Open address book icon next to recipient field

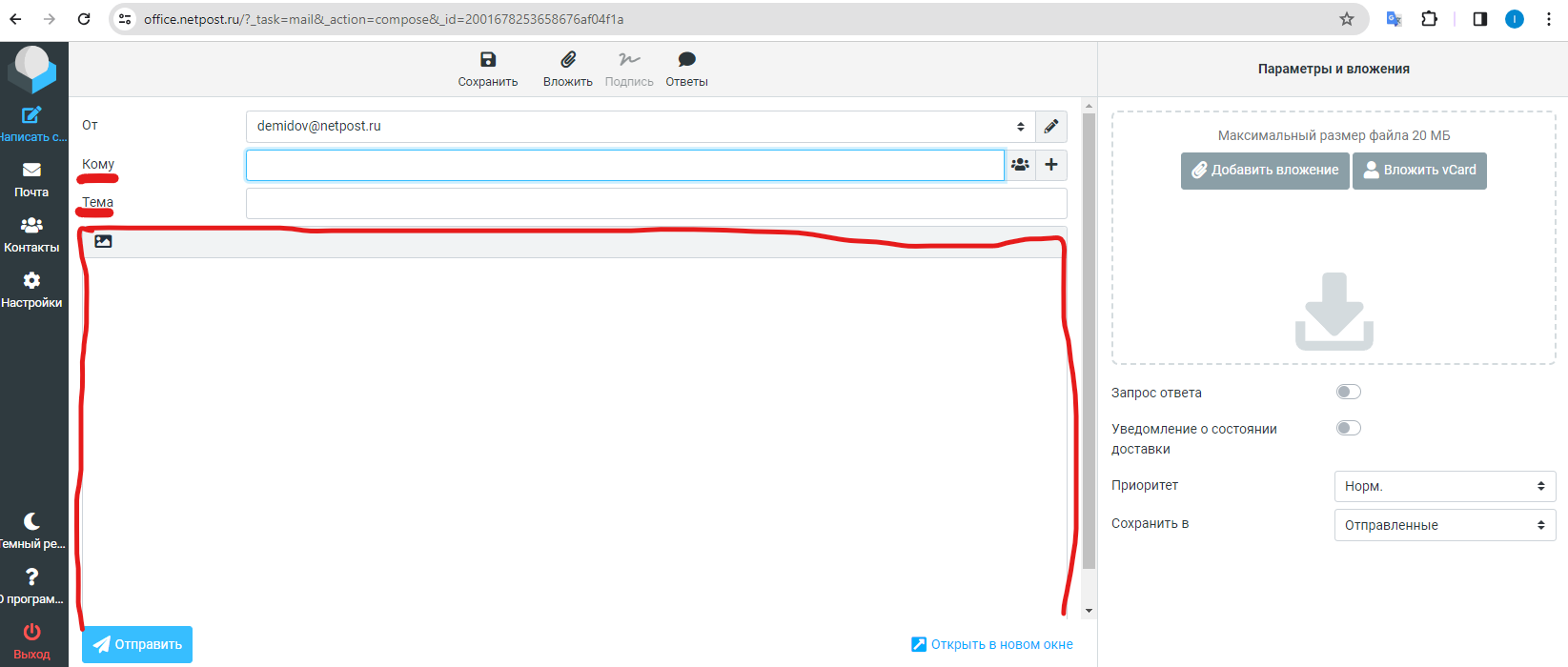[x=1020, y=165]
